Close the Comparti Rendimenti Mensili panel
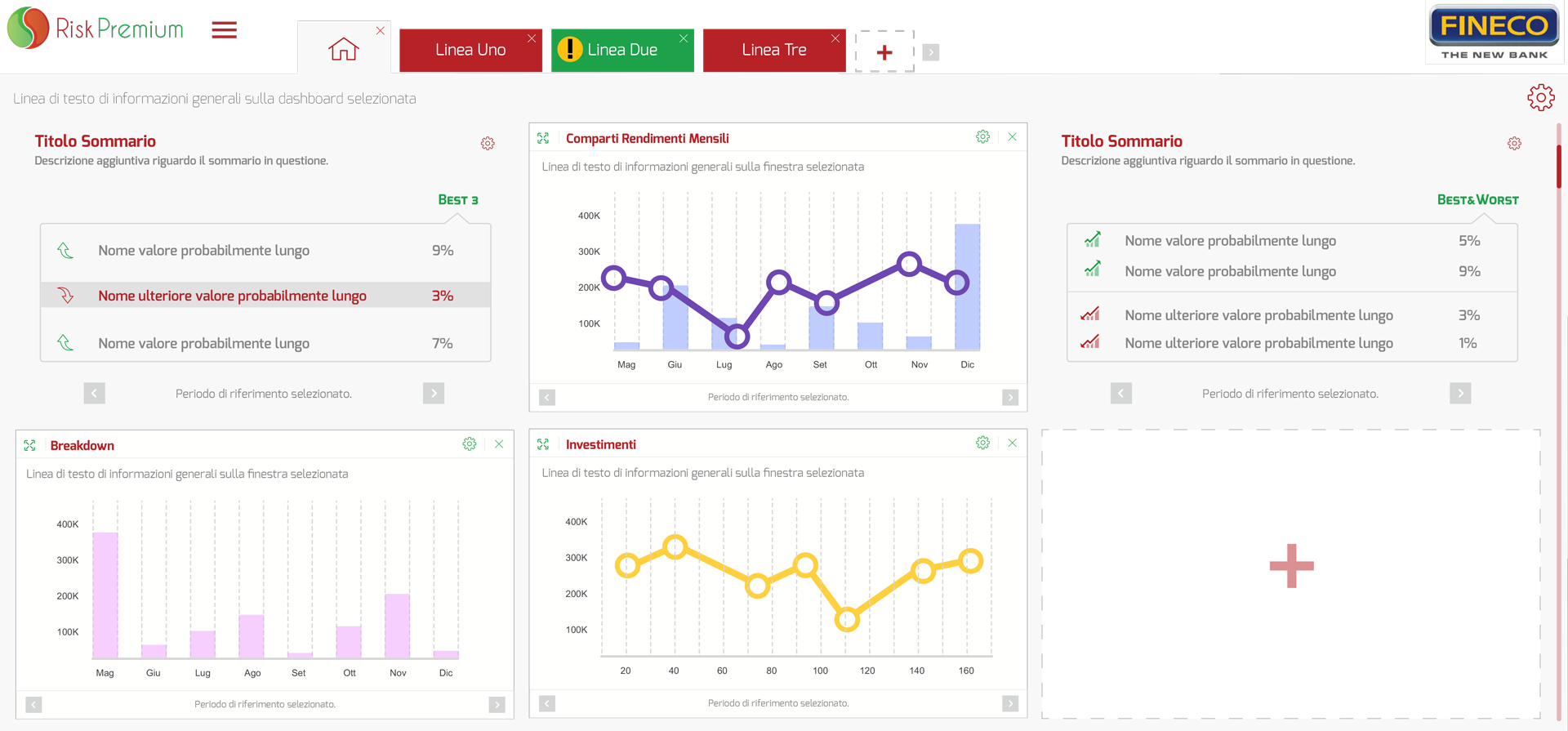 click(1012, 137)
